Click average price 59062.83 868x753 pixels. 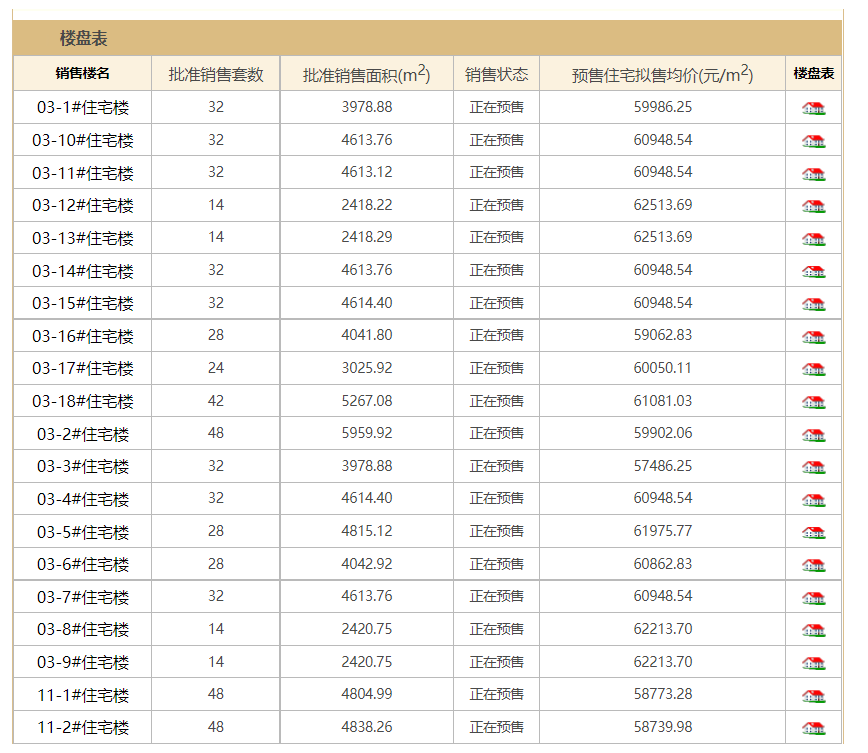(663, 335)
